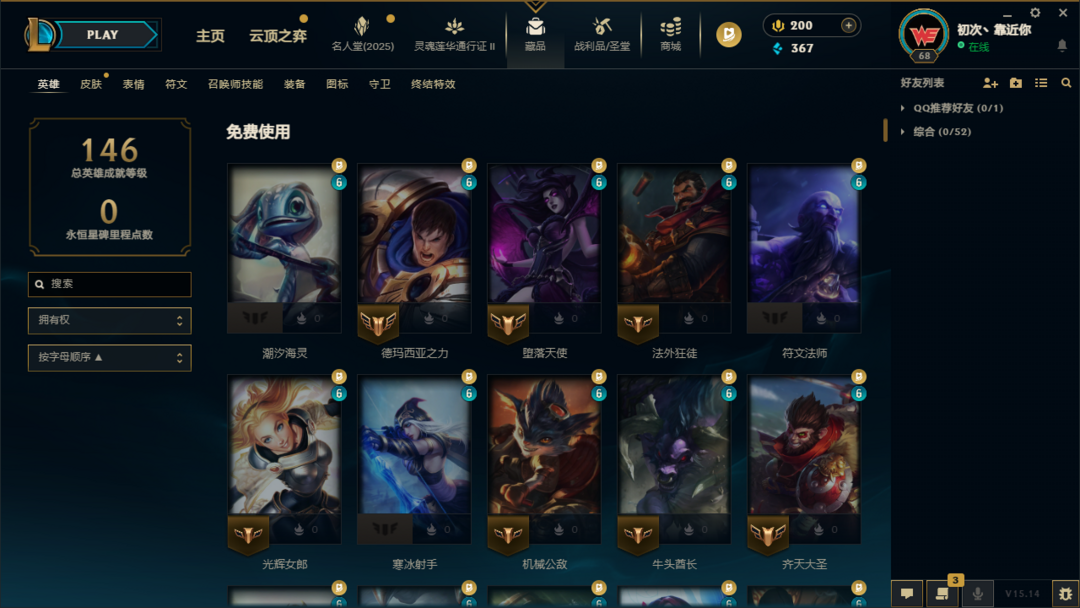Click the 搜索 champion search field
This screenshot has width=1080, height=608.
pos(110,284)
